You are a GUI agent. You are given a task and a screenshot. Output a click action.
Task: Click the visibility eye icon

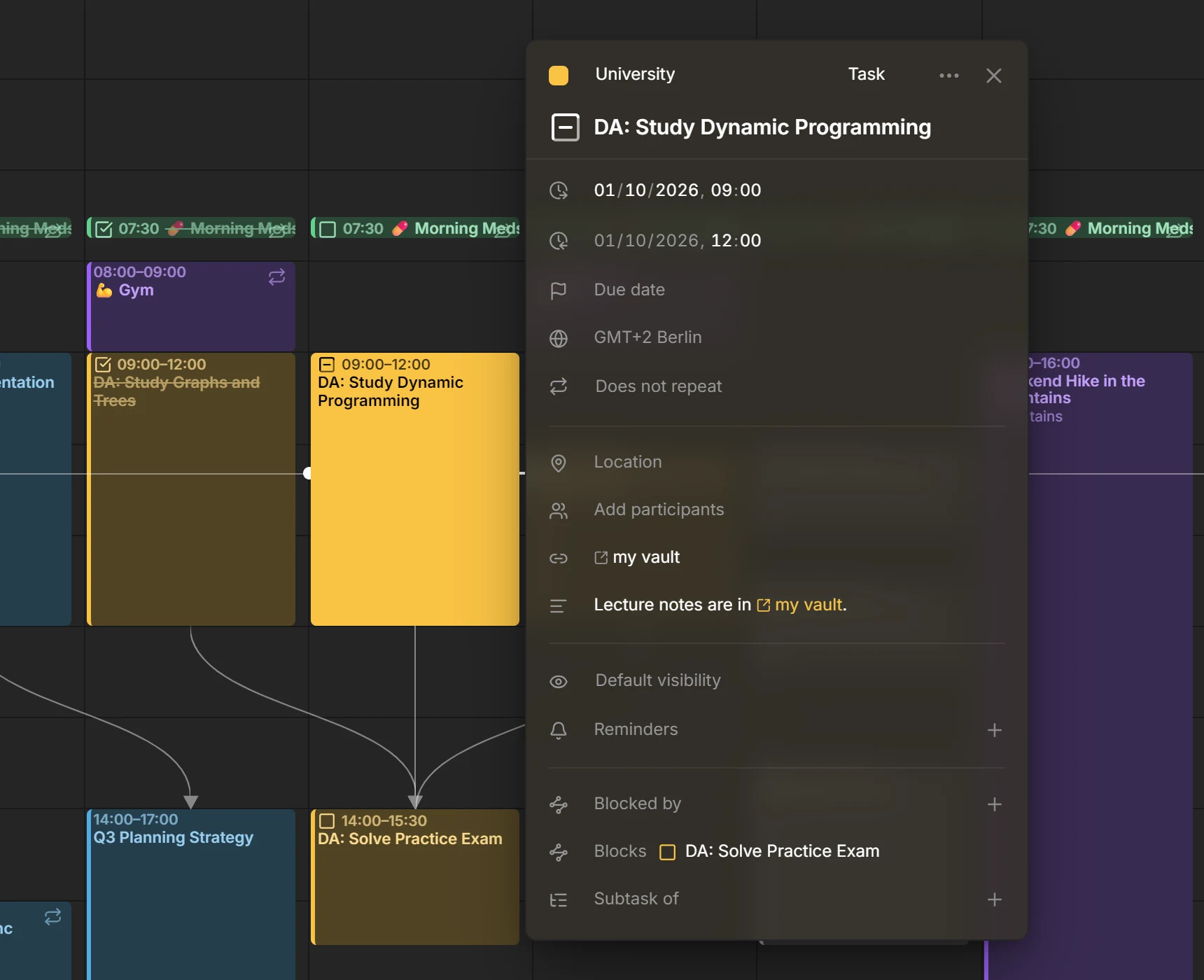click(x=559, y=682)
